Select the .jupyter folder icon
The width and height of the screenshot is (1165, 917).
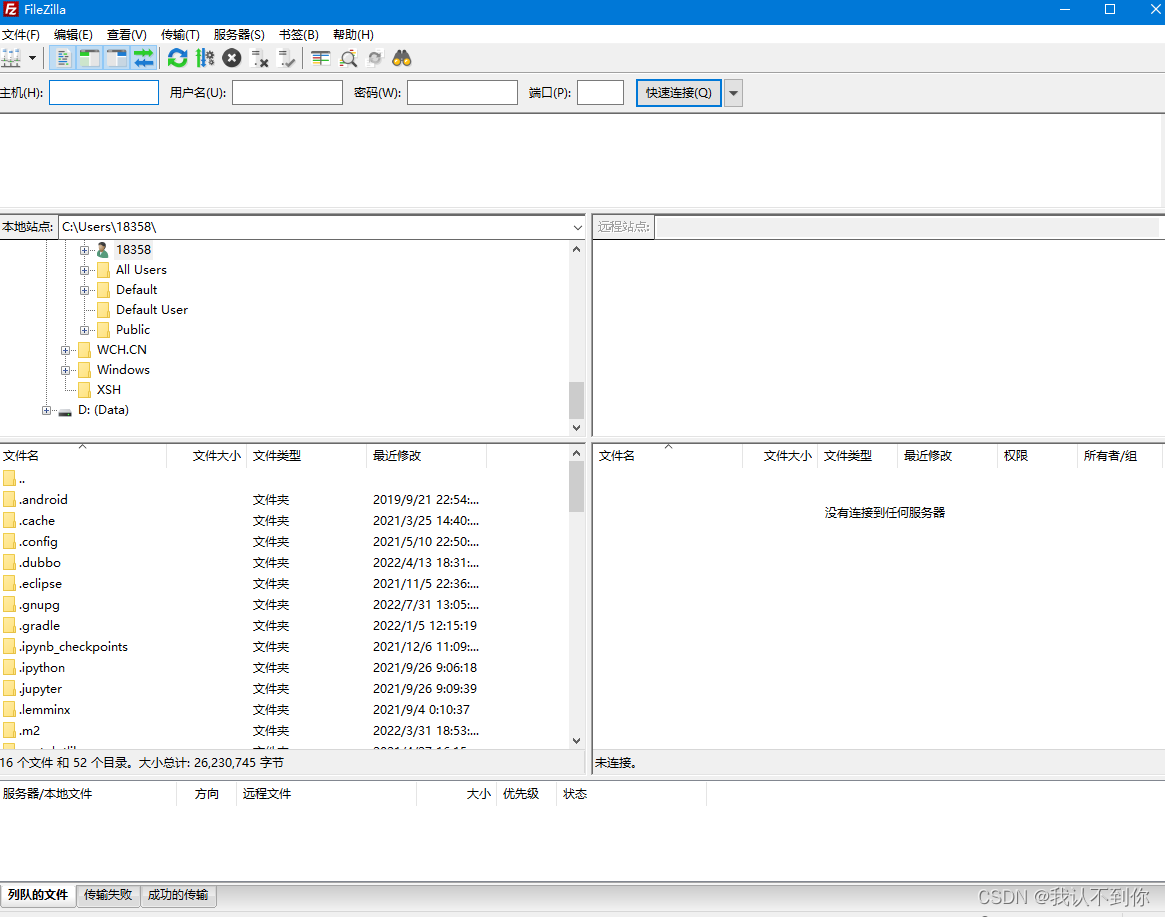[x=9, y=689]
